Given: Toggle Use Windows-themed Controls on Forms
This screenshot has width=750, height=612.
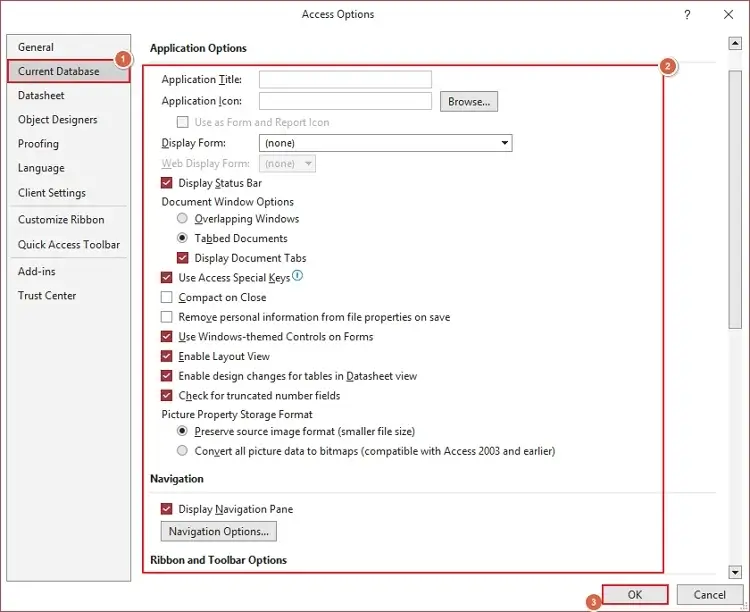Looking at the screenshot, I should point(166,336).
